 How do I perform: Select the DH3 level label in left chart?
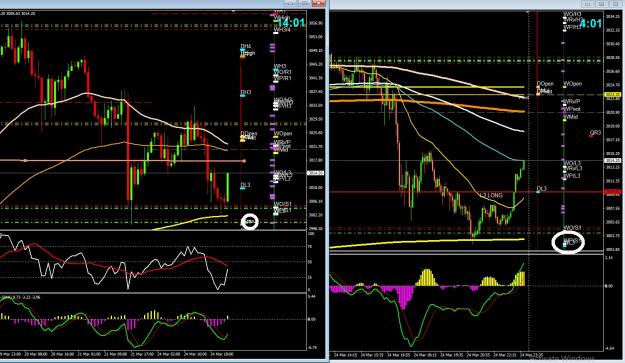[x=246, y=92]
